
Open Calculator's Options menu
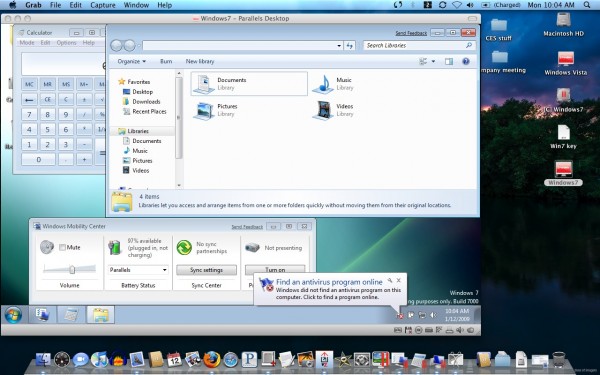click(x=67, y=42)
